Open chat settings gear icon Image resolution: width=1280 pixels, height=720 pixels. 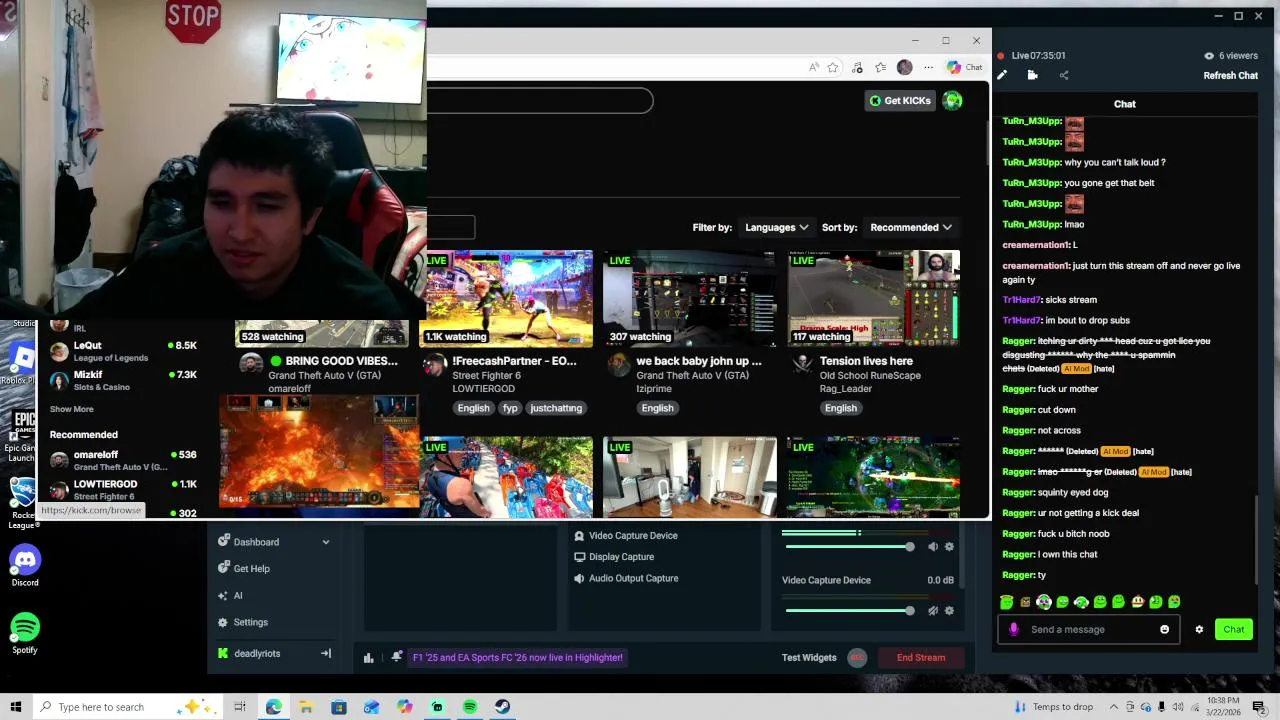pyautogui.click(x=1199, y=629)
